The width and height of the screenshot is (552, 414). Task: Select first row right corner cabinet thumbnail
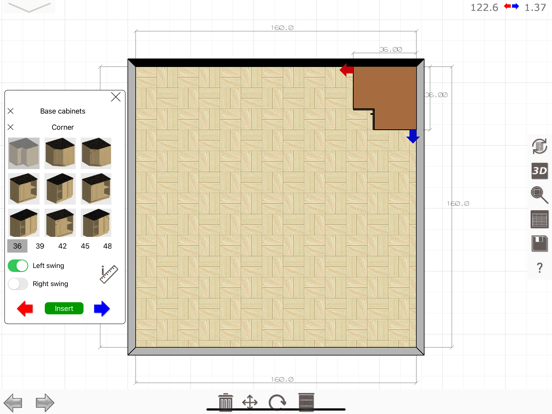coord(96,153)
